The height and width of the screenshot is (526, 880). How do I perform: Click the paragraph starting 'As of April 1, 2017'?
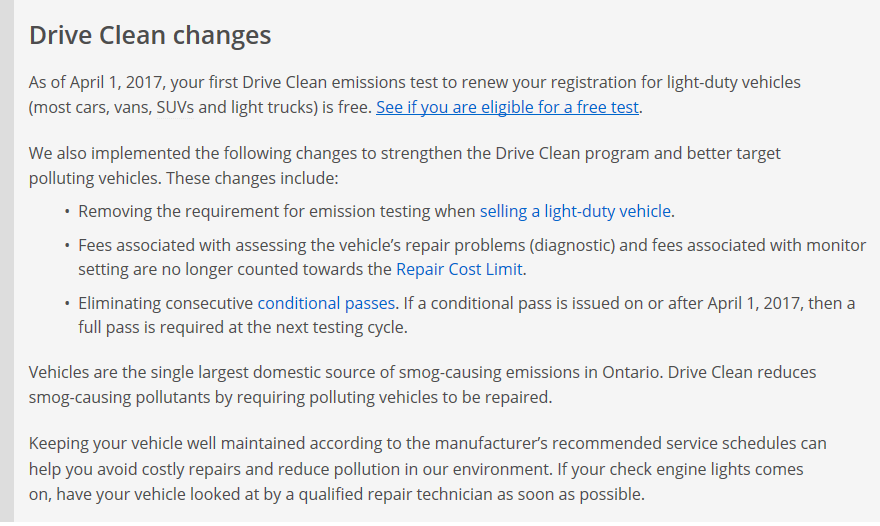click(415, 95)
